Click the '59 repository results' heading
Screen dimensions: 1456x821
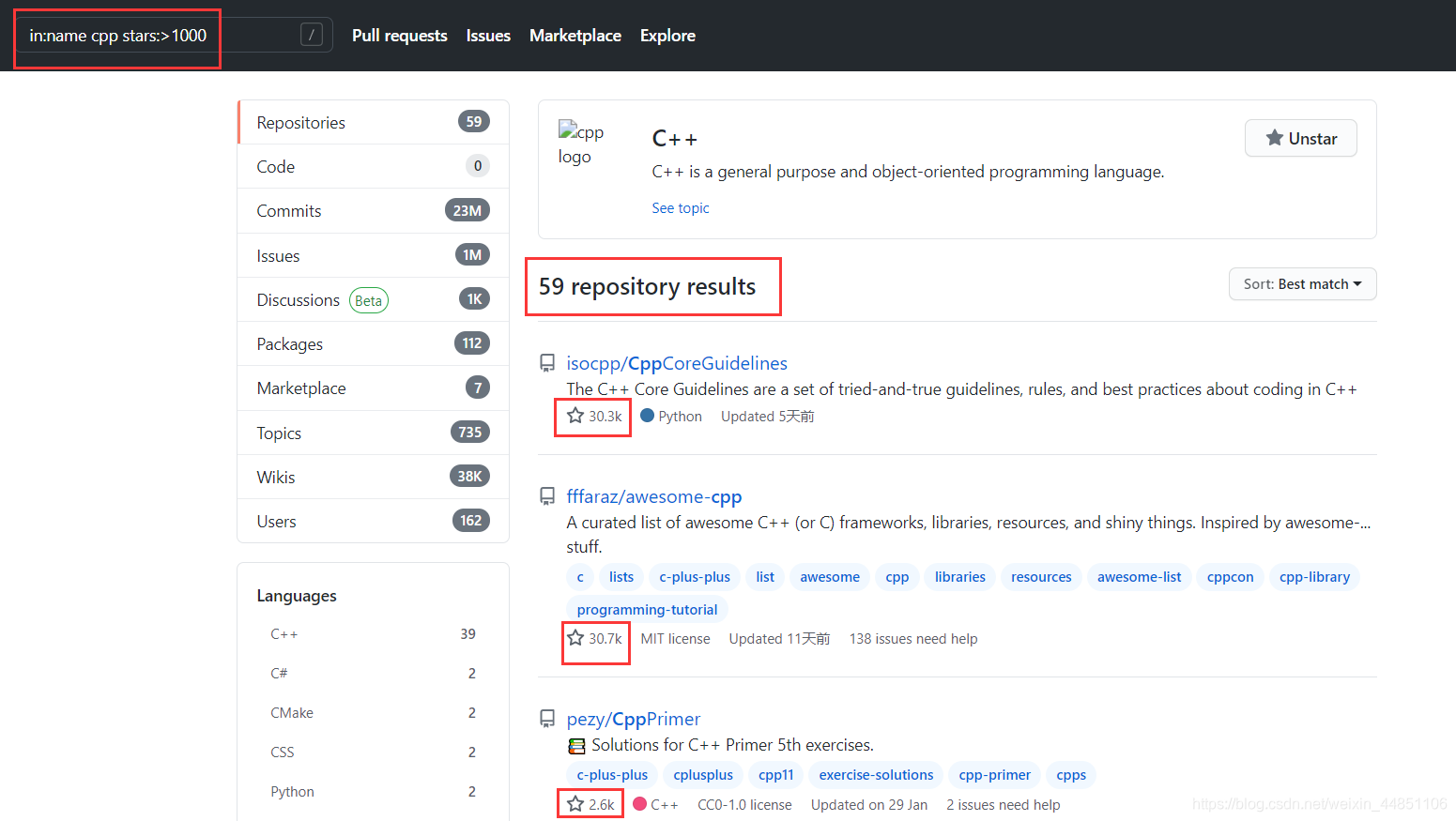[x=647, y=286]
